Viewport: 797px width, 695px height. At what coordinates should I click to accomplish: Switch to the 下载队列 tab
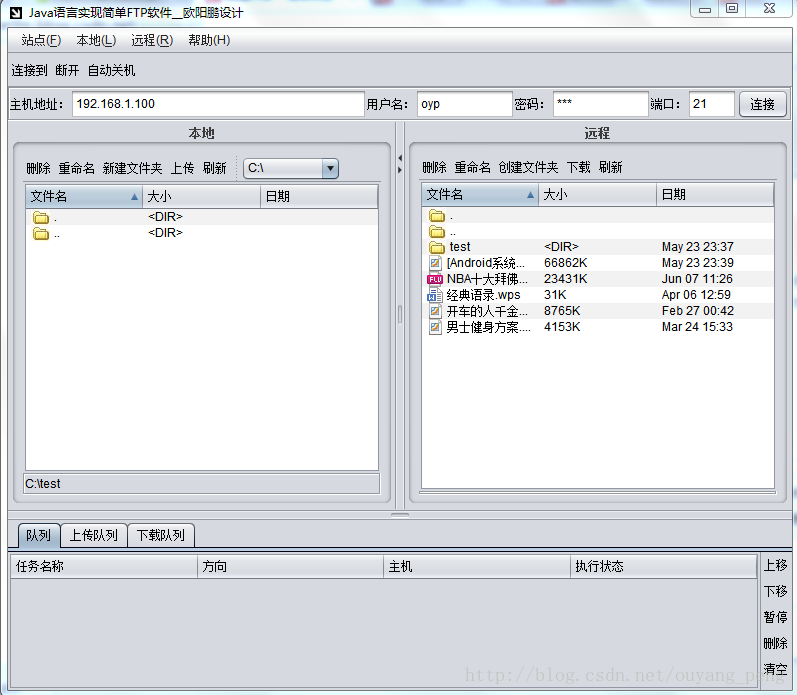point(161,535)
